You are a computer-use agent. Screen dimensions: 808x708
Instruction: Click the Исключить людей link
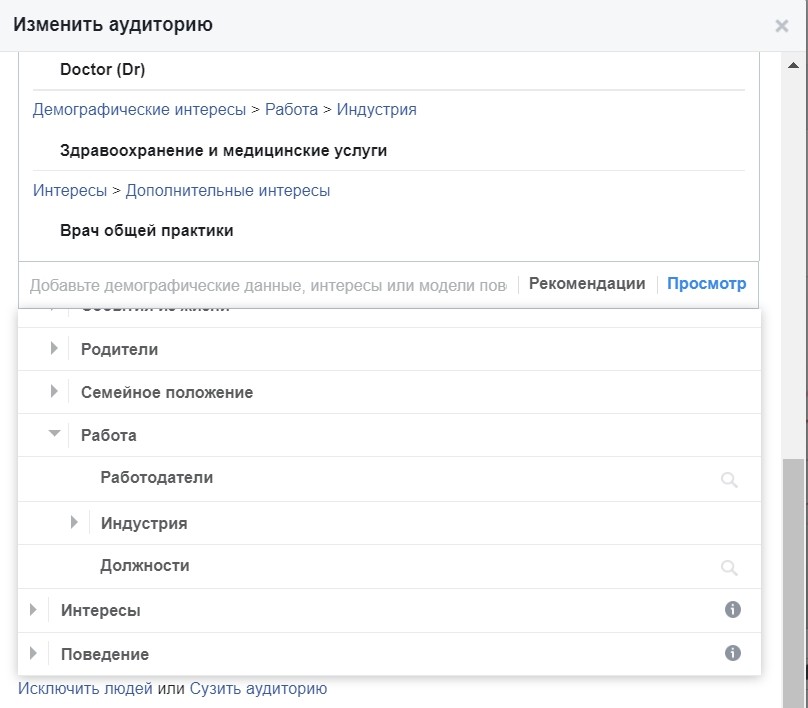[x=85, y=688]
